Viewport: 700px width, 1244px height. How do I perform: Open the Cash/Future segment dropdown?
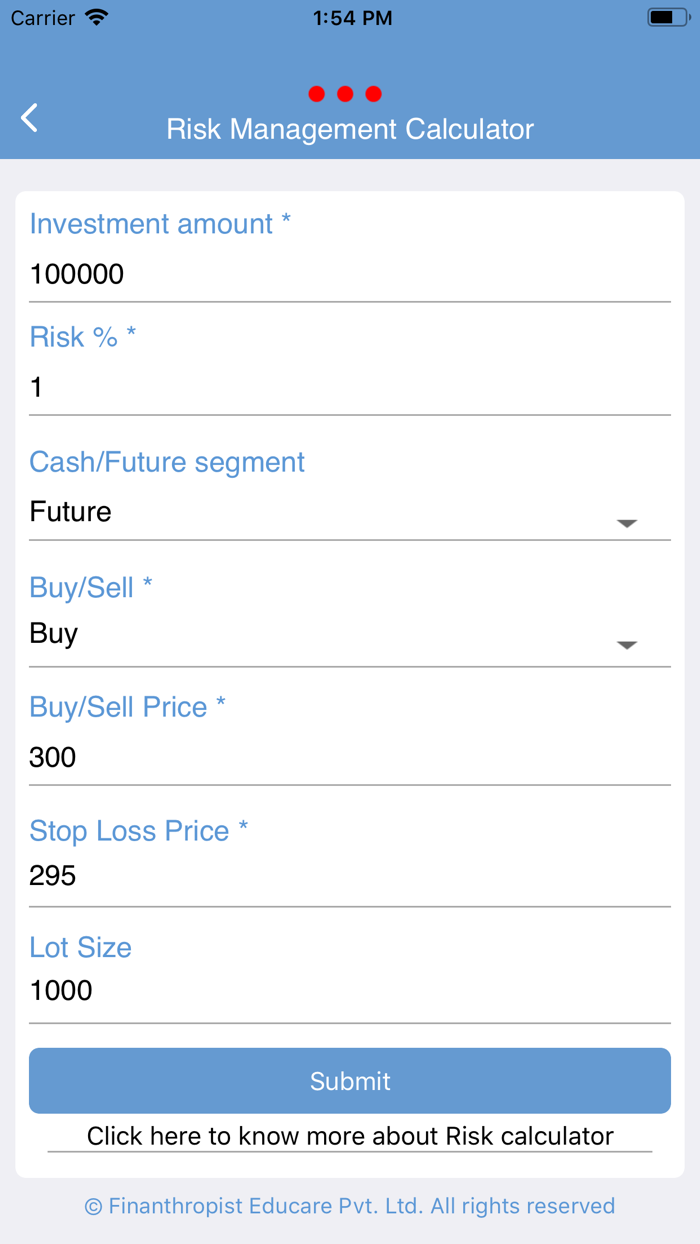click(350, 512)
